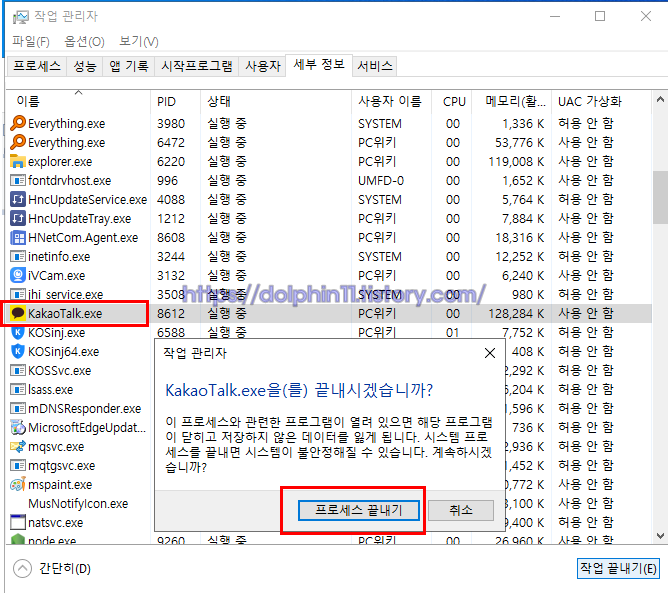Sort by the 상태 column header

(x=276, y=101)
